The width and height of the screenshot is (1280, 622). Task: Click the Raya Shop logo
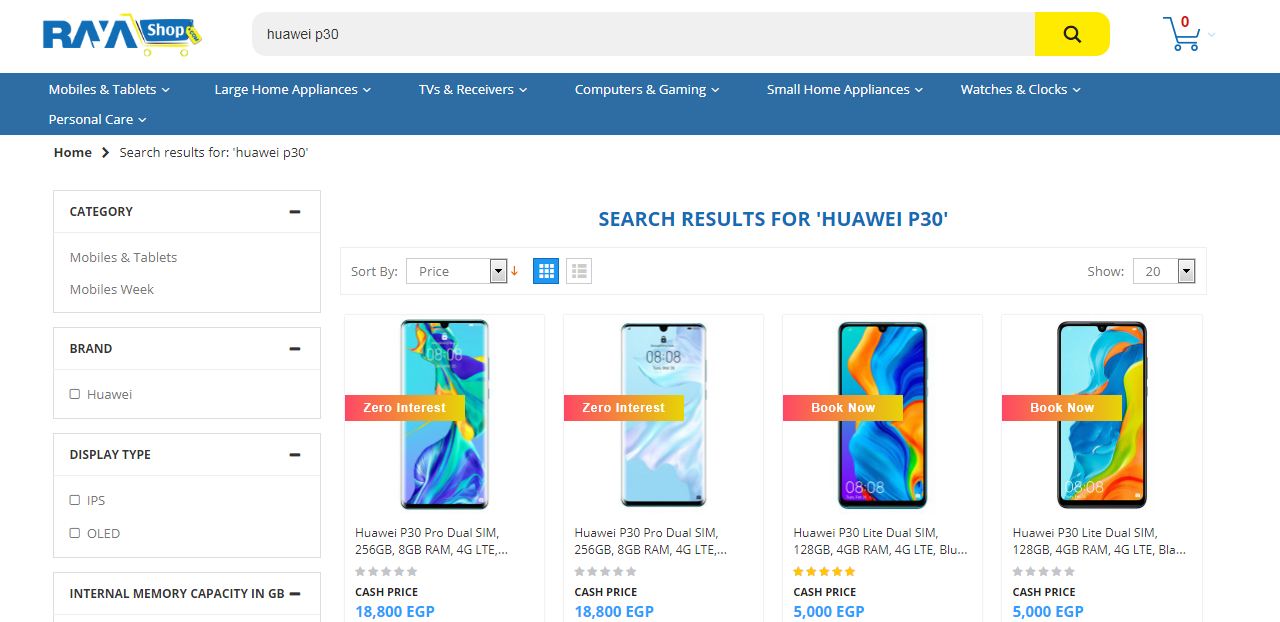pyautogui.click(x=122, y=34)
